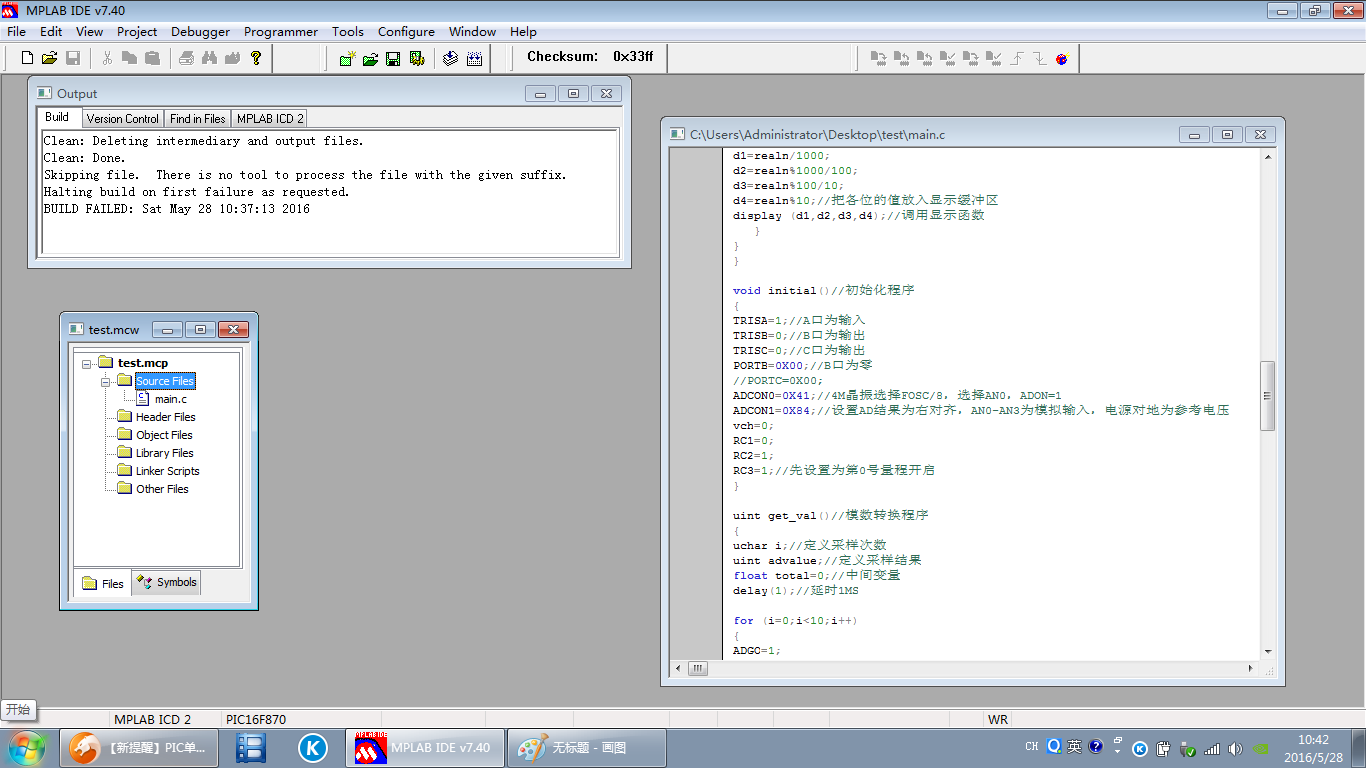Minimize the main.c editor window
Viewport: 1366px width, 768px height.
1194,134
